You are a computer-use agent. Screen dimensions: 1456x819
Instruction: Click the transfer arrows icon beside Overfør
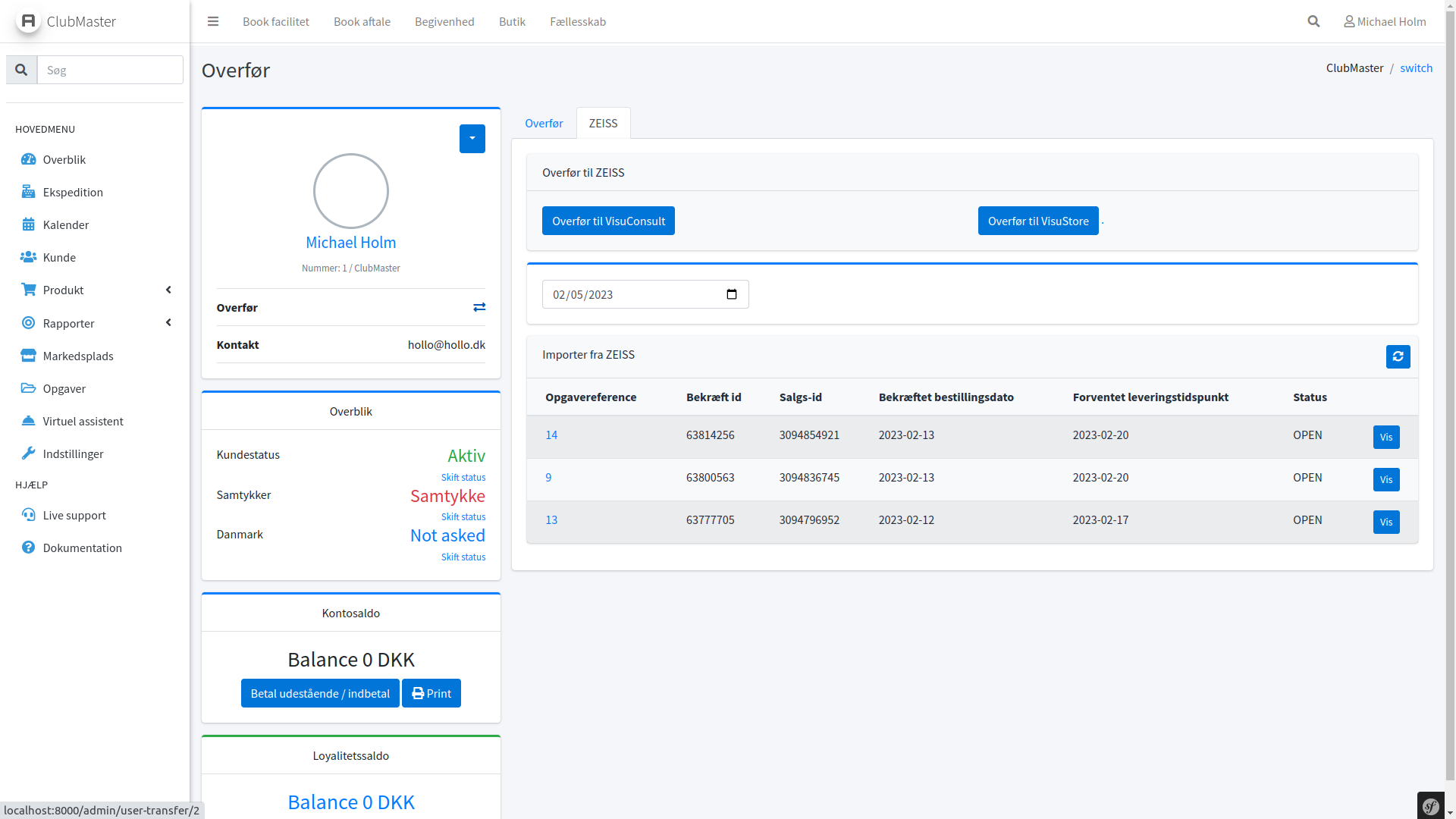[479, 307]
